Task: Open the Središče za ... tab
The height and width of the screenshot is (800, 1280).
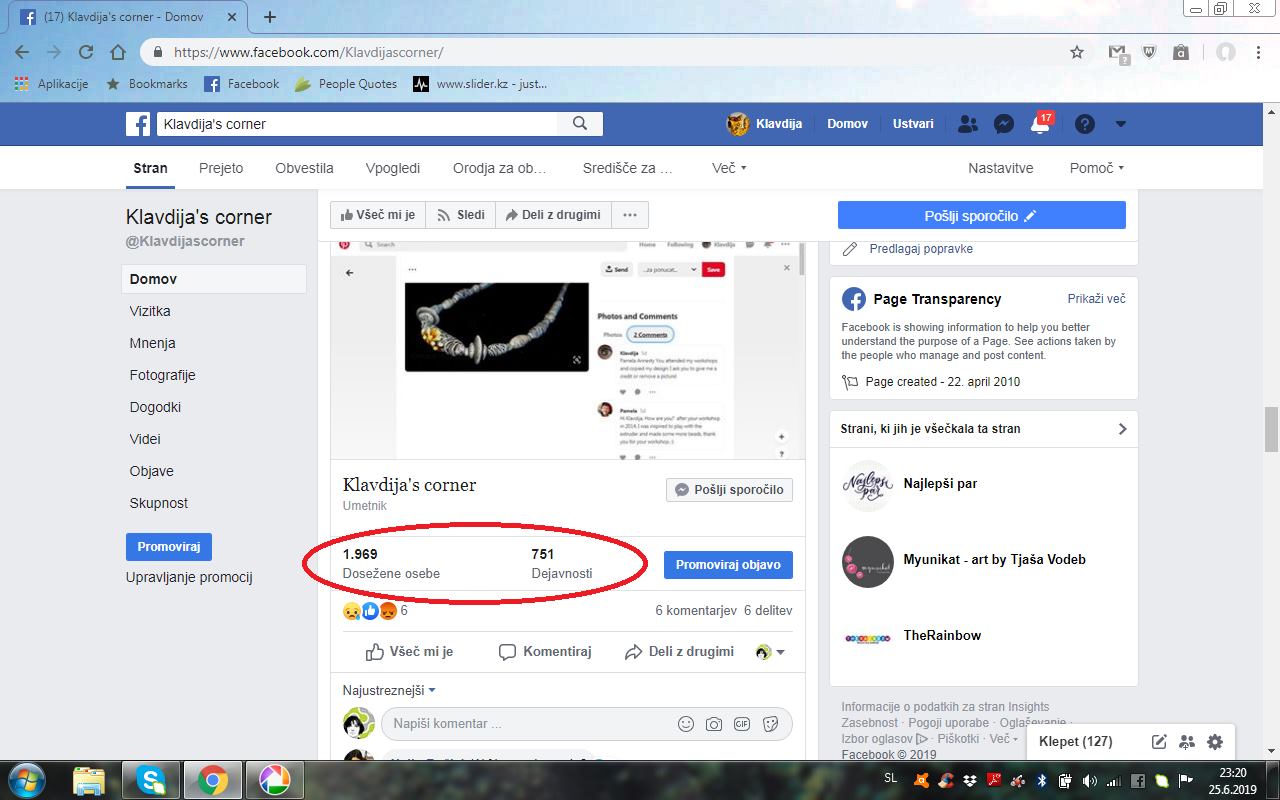Action: (628, 168)
